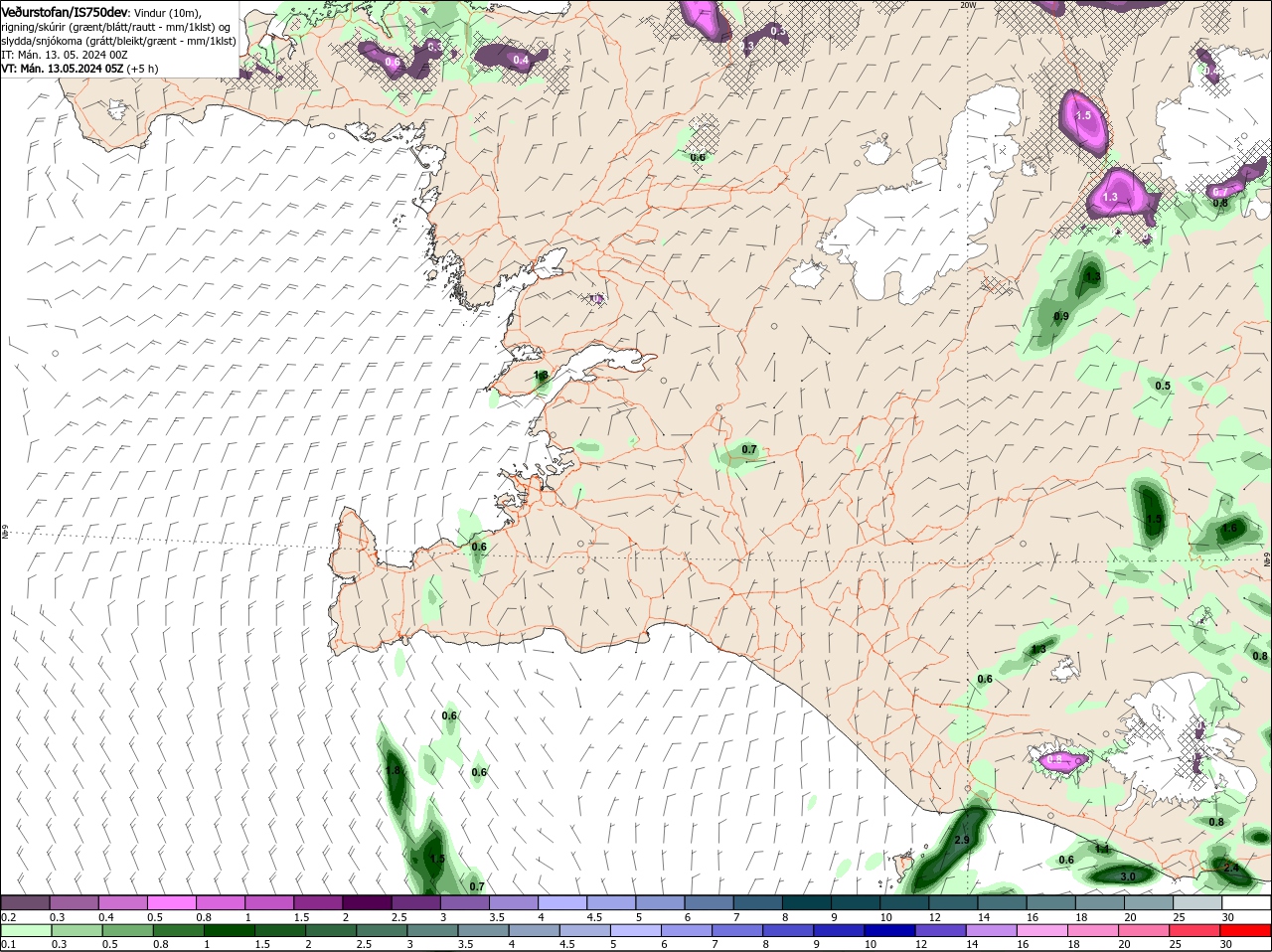Viewport: 1272px width, 952px height.
Task: Click the '3.0' rain value on the map
Action: (1128, 876)
